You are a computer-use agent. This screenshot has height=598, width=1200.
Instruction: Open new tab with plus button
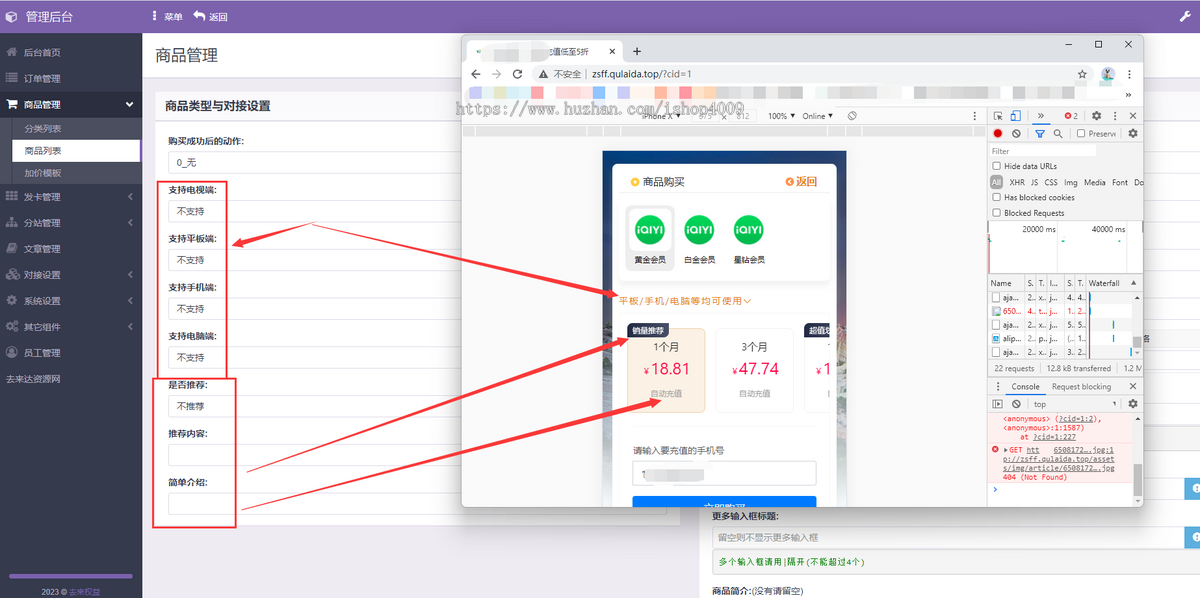[x=637, y=51]
